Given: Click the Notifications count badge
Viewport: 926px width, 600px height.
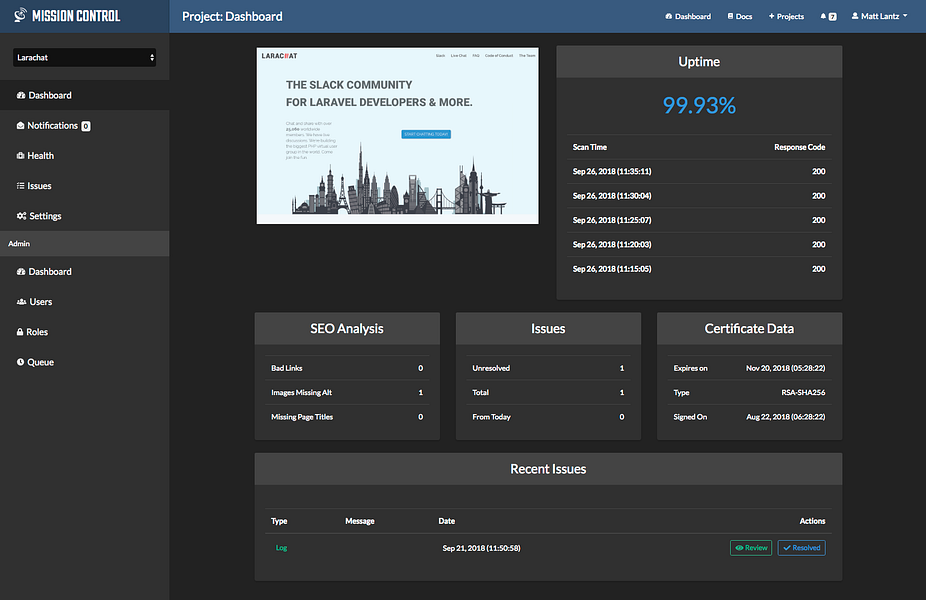Looking at the screenshot, I should point(86,126).
